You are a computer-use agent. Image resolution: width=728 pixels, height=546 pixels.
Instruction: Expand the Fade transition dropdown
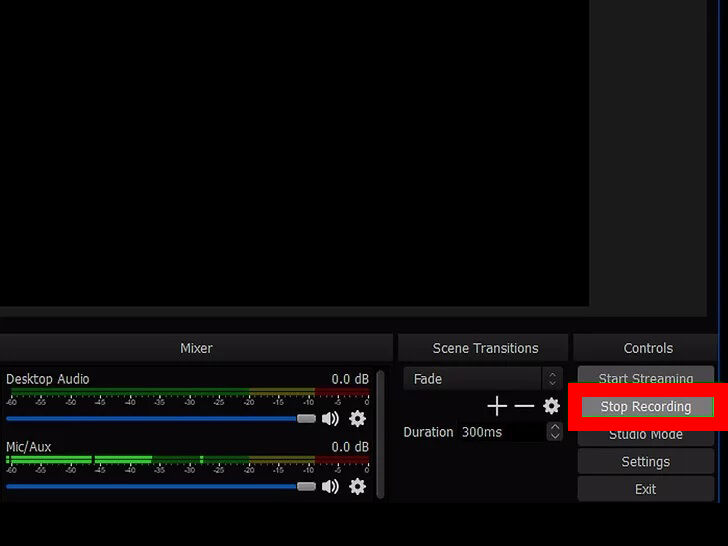click(x=552, y=379)
